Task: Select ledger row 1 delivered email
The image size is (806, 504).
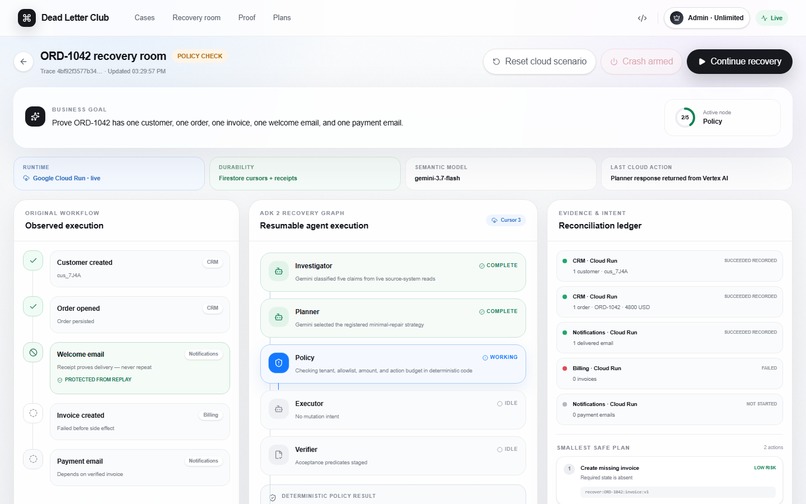Action: [x=669, y=337]
